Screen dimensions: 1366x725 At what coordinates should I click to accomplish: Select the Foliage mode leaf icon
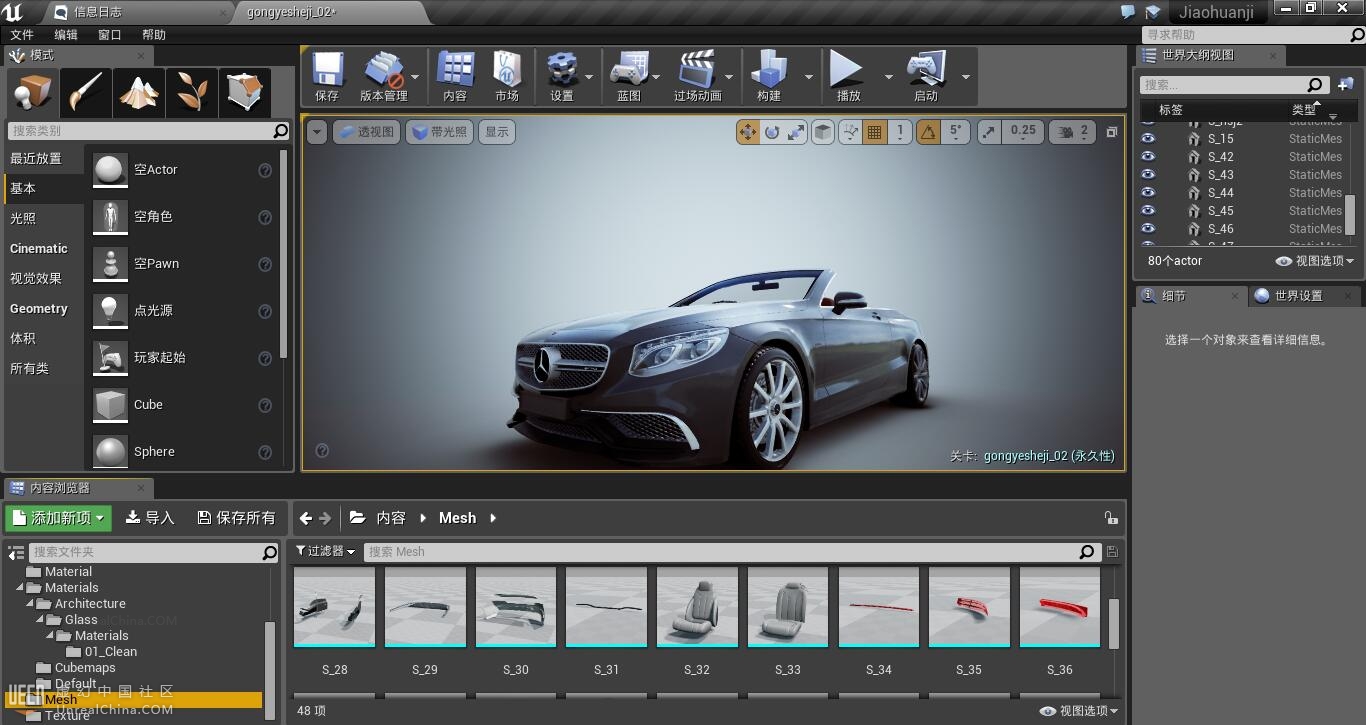click(x=191, y=92)
